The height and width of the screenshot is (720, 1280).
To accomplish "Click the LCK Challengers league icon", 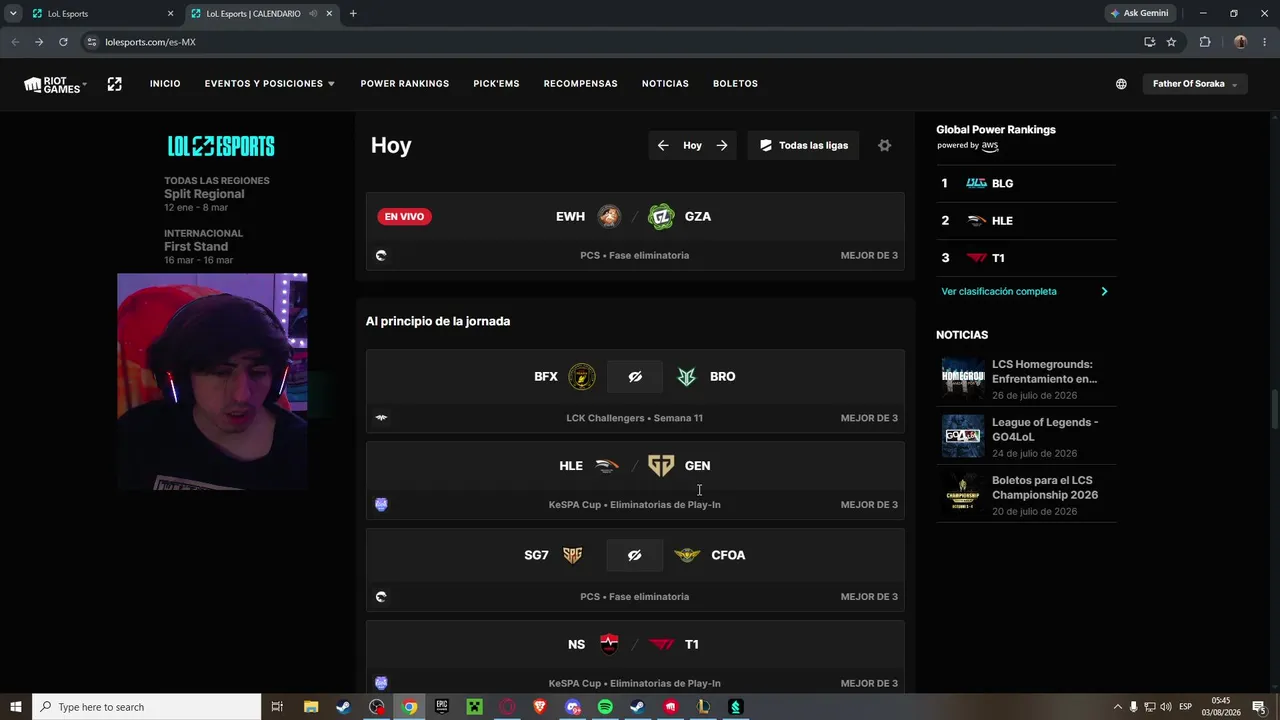I will click(381, 418).
